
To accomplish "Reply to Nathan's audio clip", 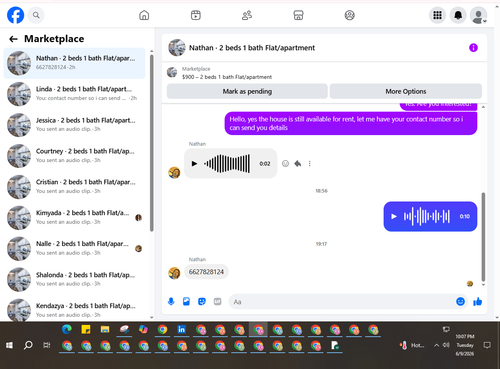I will coord(298,164).
